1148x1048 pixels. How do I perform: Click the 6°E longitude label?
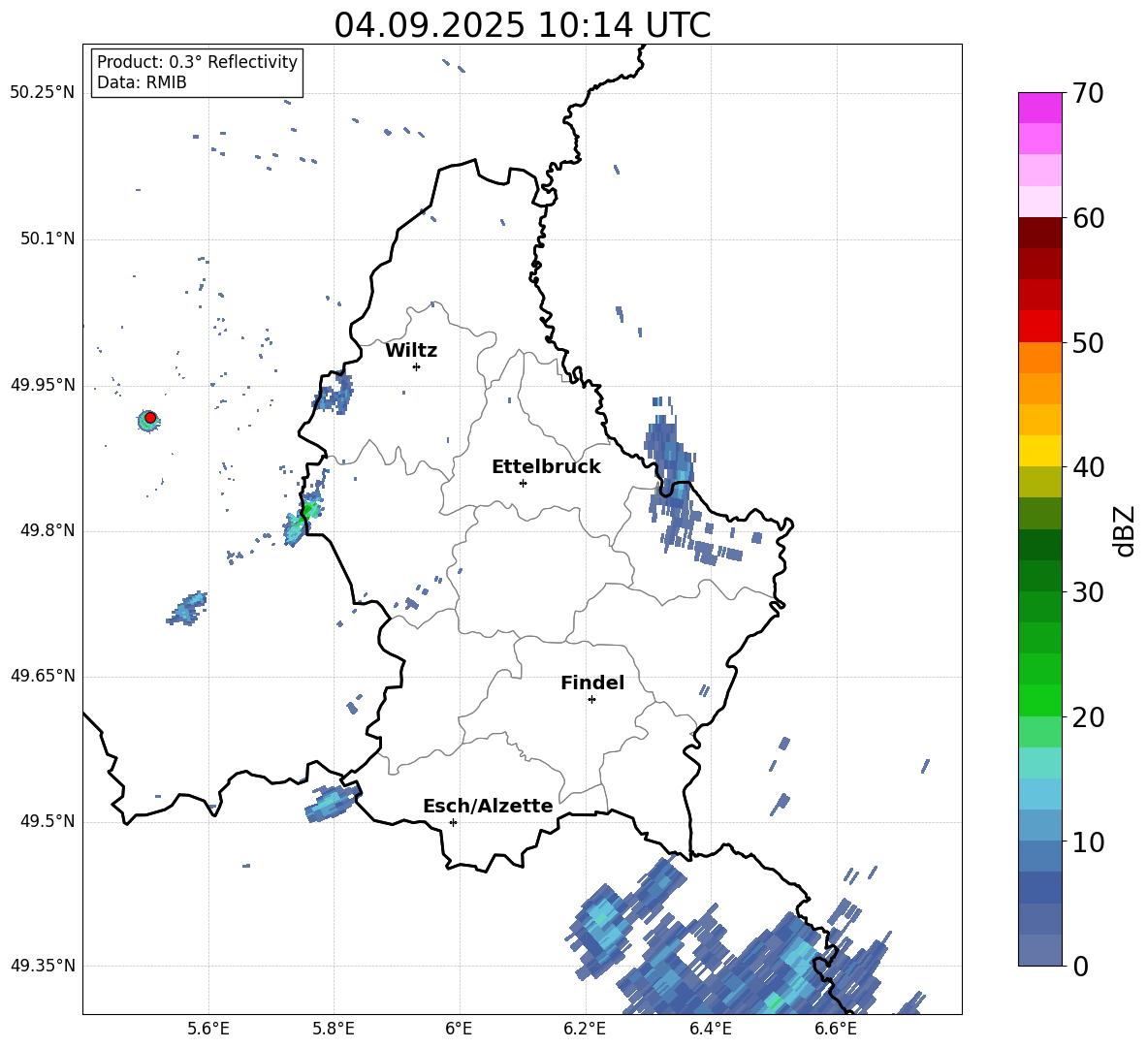point(459,1029)
